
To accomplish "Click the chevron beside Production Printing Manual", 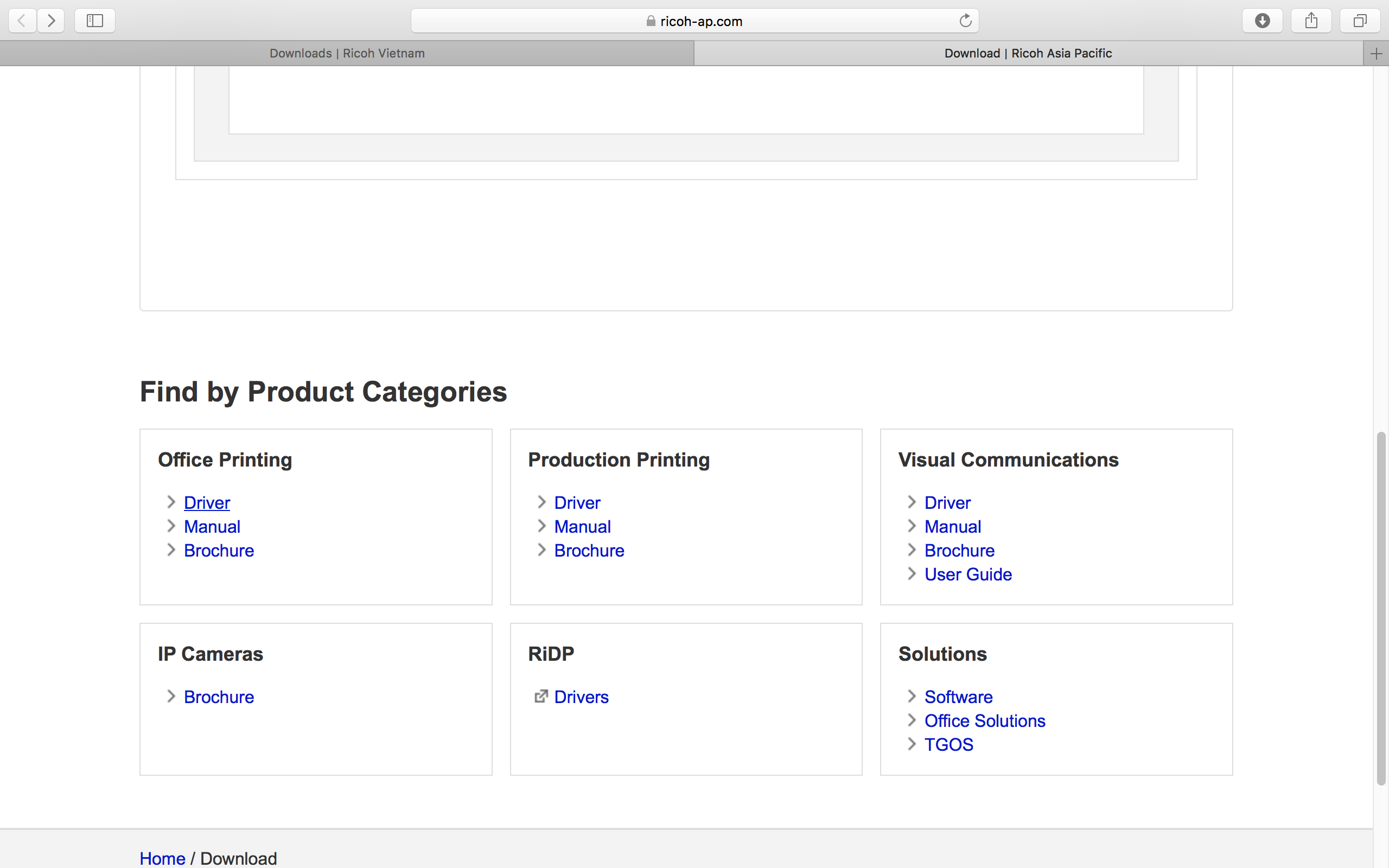I will [x=540, y=526].
